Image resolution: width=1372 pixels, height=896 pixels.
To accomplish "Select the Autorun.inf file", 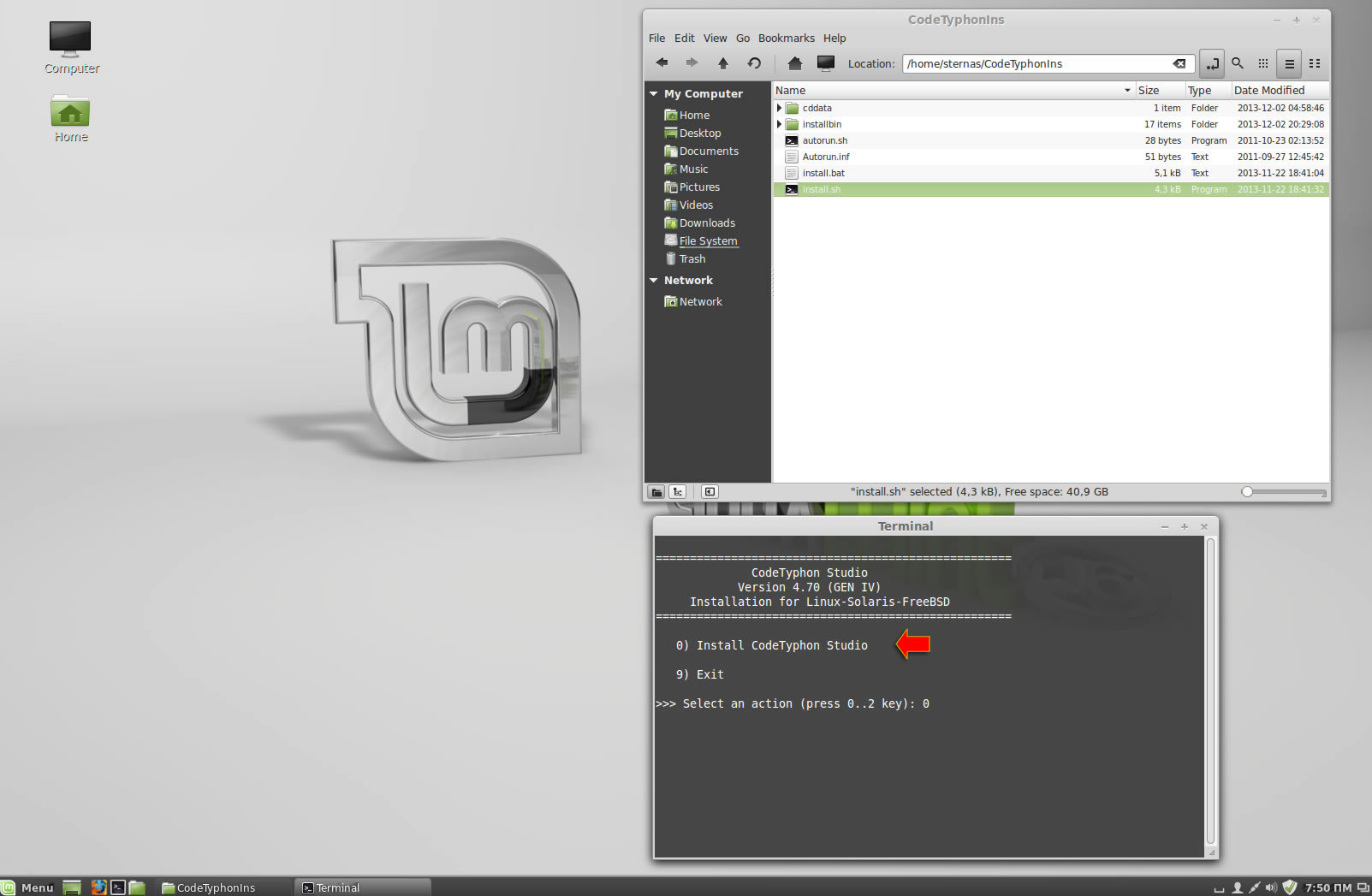I will pos(826,157).
